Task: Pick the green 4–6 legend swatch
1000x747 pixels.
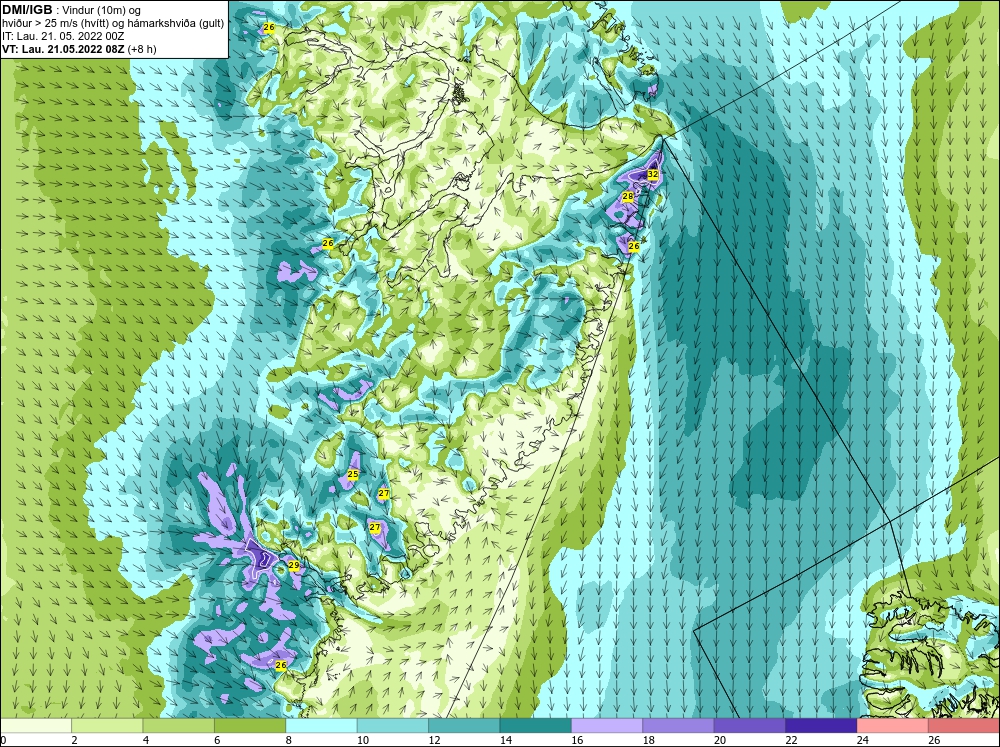Action: (x=179, y=726)
